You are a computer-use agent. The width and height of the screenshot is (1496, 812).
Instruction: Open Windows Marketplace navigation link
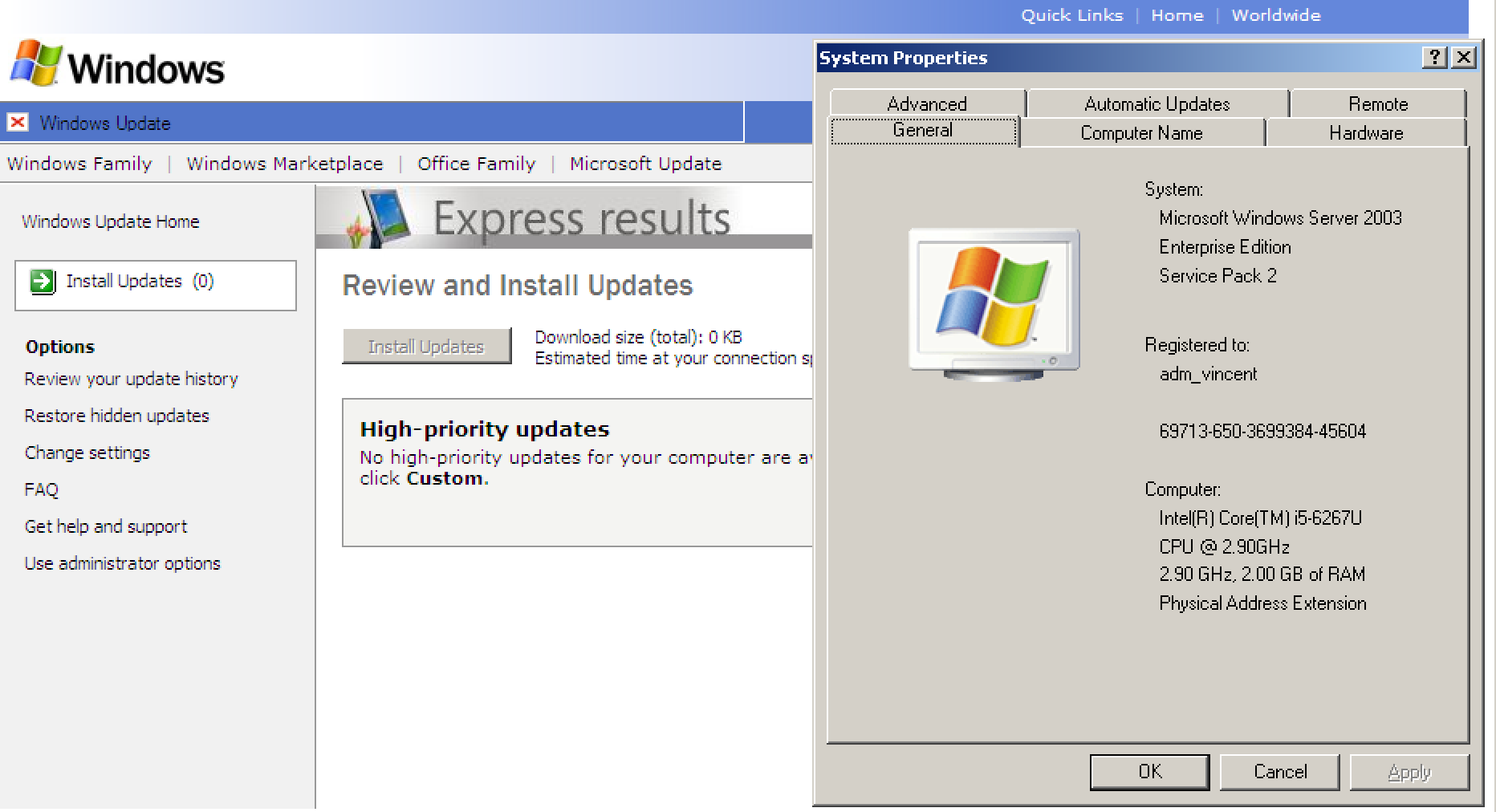pos(285,164)
